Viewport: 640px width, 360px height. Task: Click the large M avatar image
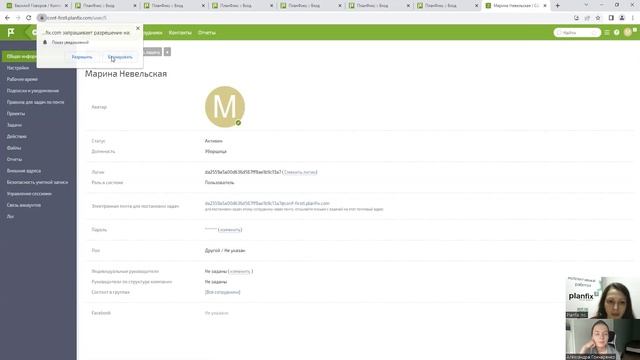[x=225, y=107]
